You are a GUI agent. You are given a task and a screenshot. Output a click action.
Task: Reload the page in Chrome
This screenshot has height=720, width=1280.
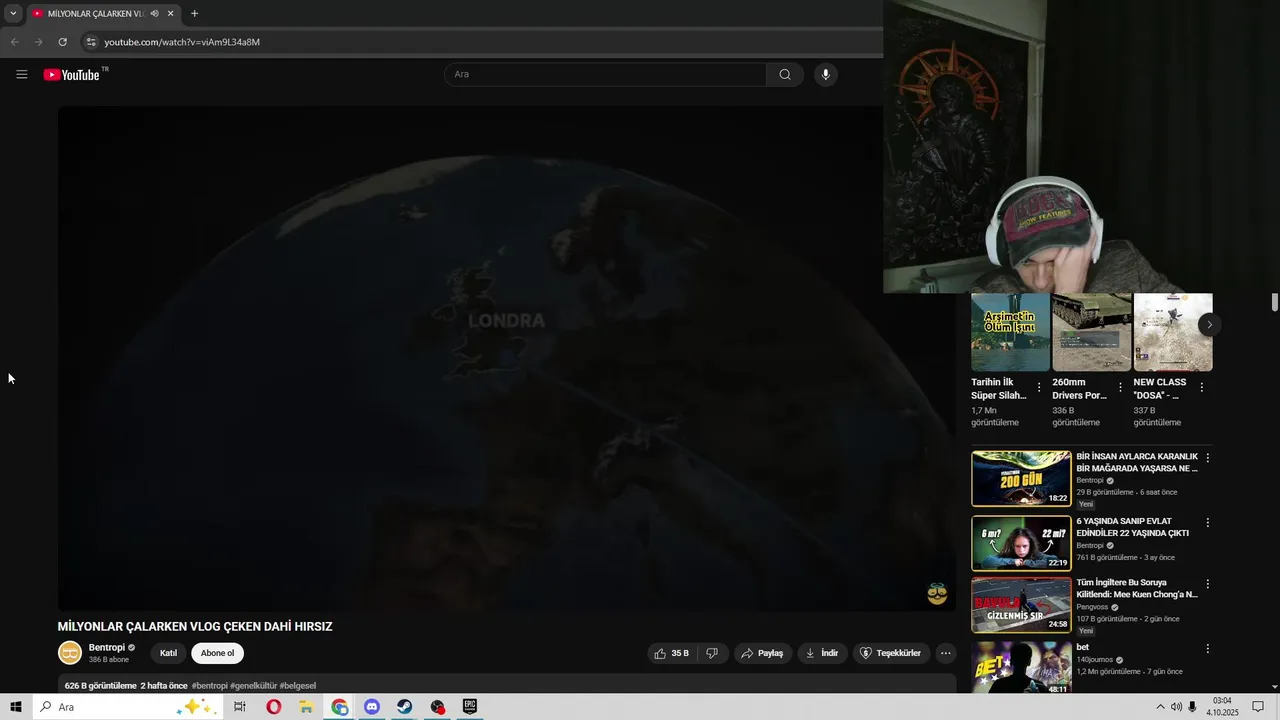point(62,42)
